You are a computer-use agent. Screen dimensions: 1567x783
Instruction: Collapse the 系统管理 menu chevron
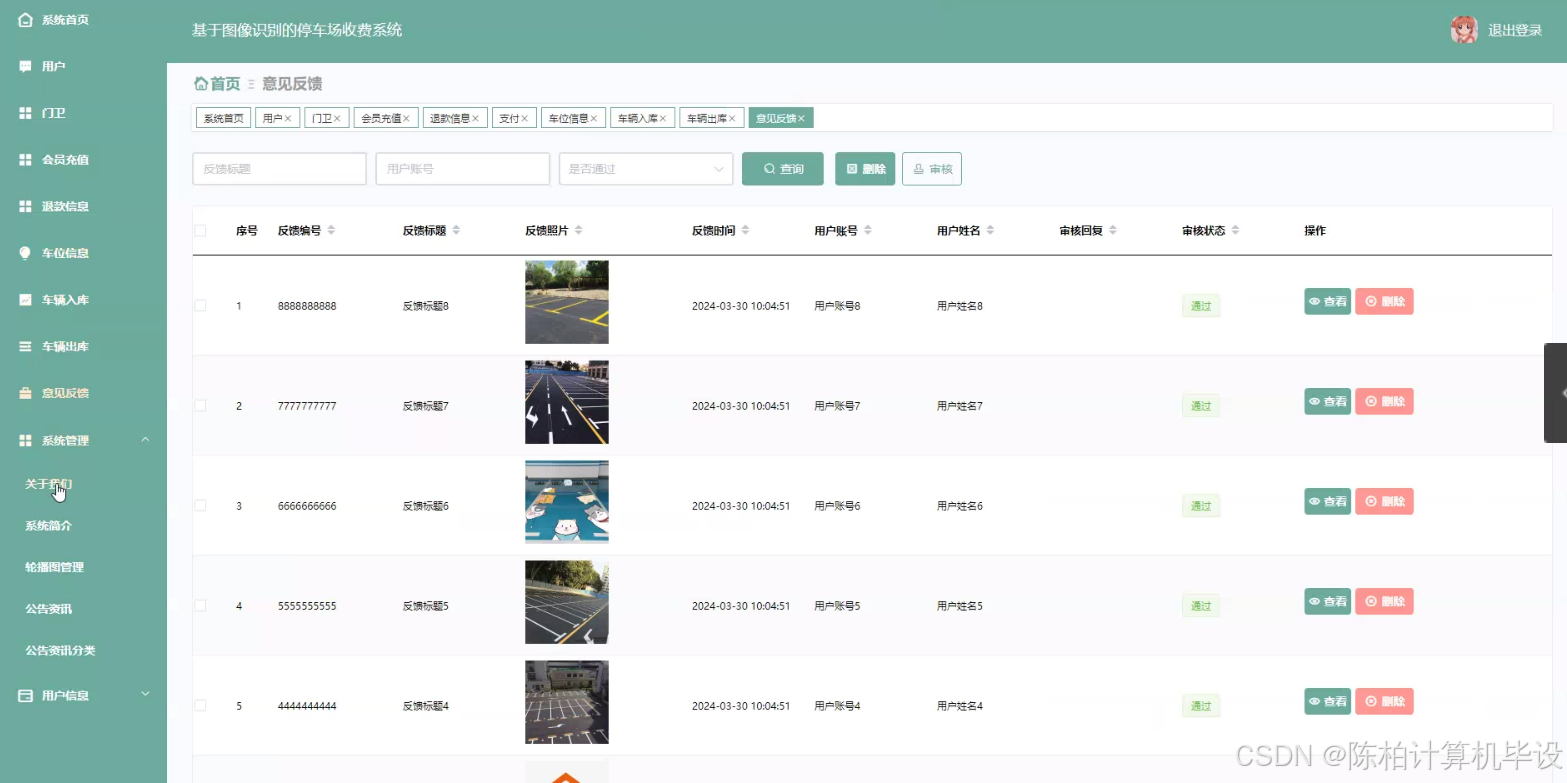145,440
